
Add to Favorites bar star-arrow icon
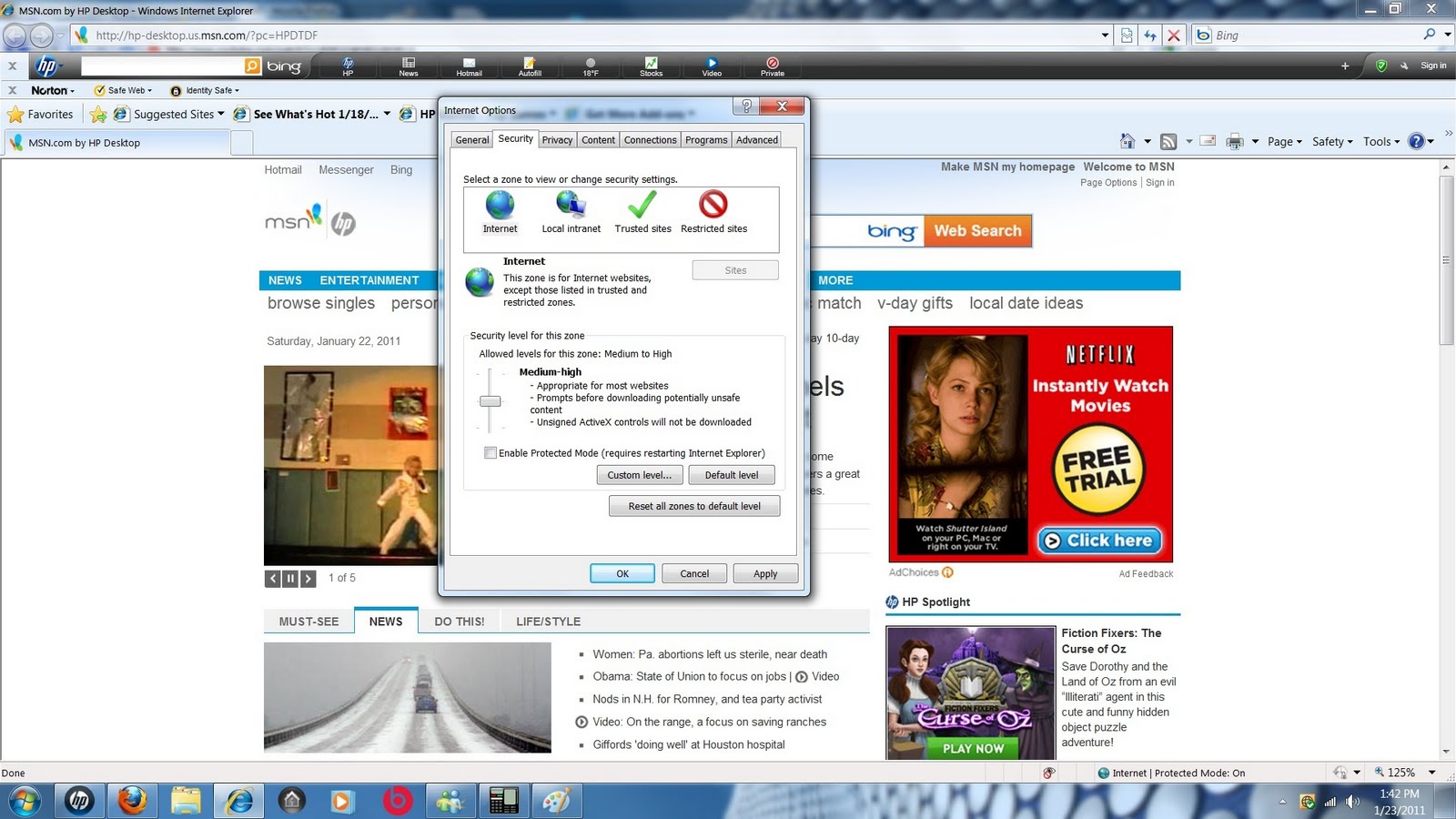pyautogui.click(x=97, y=115)
